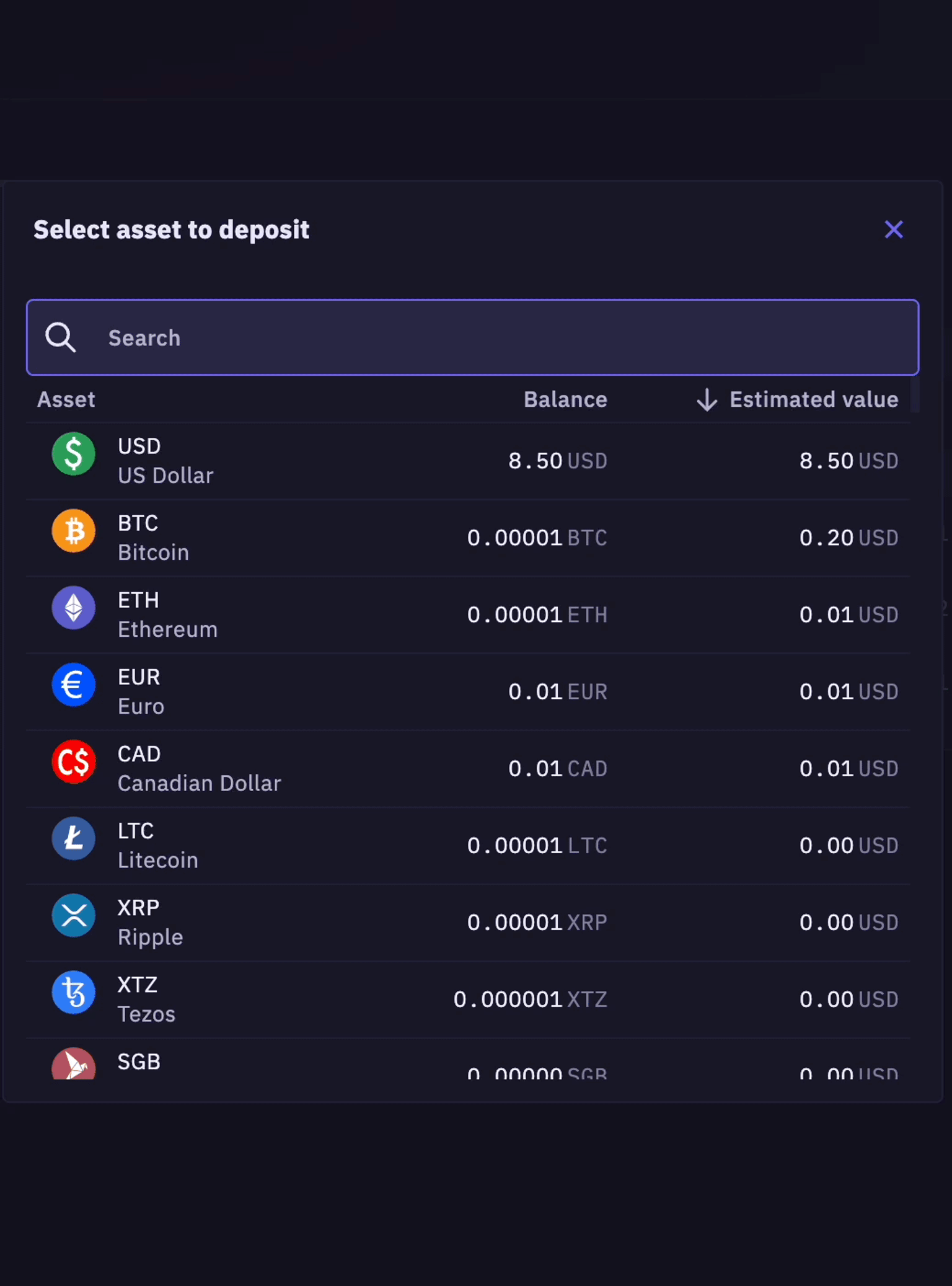Click the Bitcoin logo icon
Viewport: 952px width, 1286px height.
coord(73,531)
